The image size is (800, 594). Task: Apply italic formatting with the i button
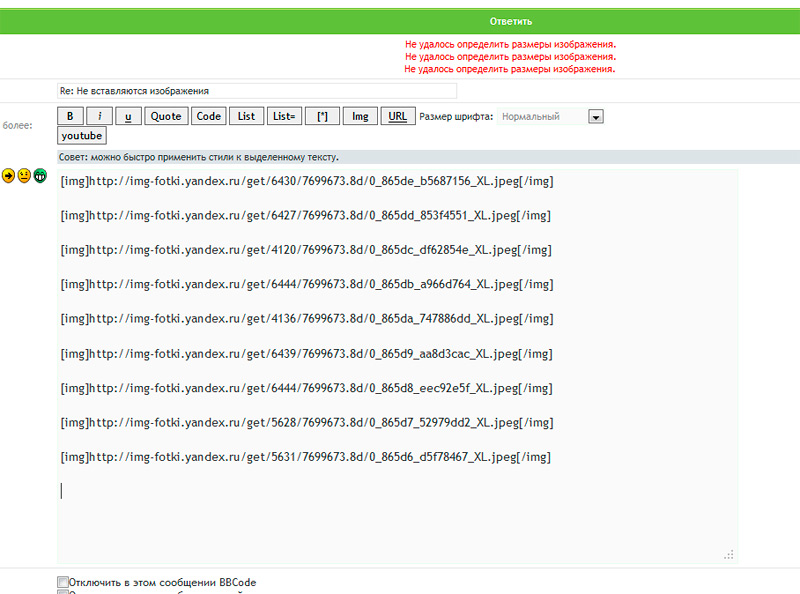tap(100, 116)
